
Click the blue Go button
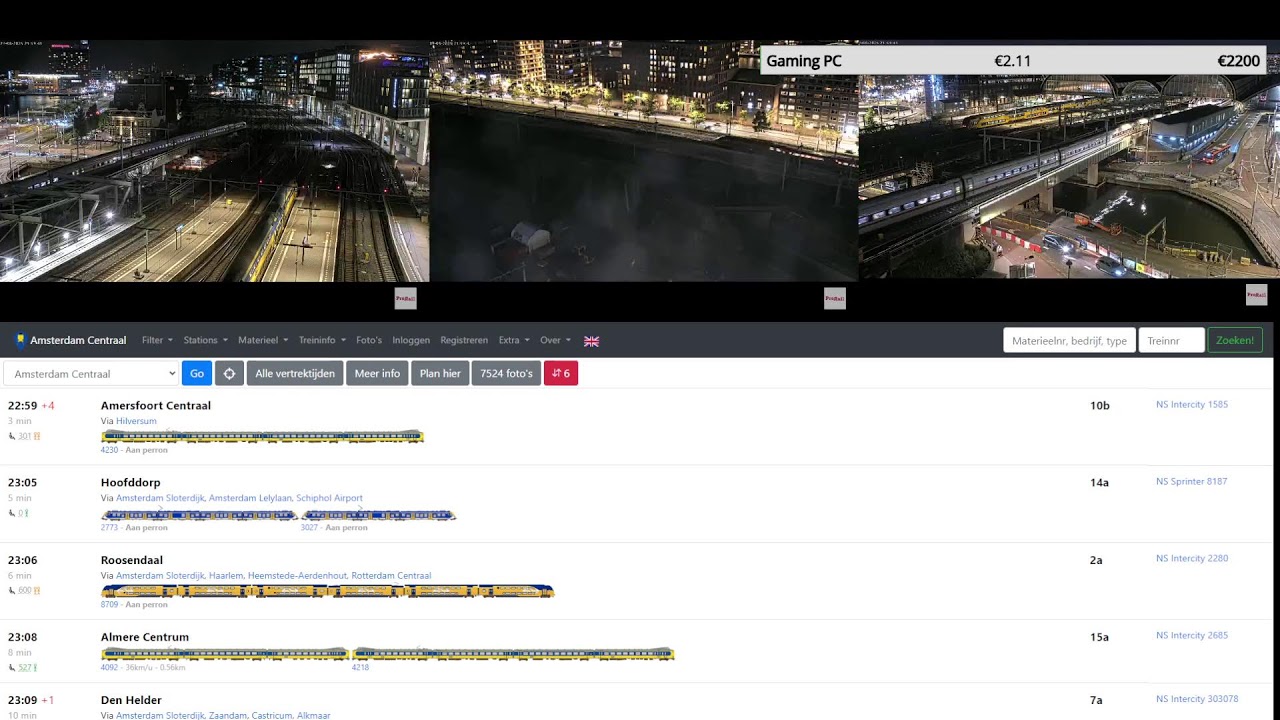click(x=197, y=373)
